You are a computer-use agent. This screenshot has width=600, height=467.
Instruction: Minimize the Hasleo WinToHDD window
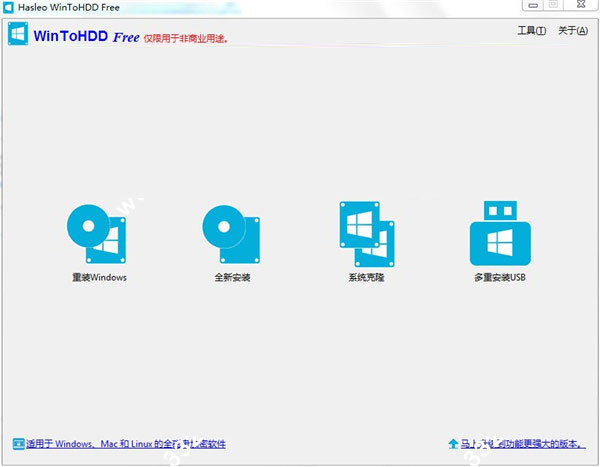pyautogui.click(x=533, y=5)
